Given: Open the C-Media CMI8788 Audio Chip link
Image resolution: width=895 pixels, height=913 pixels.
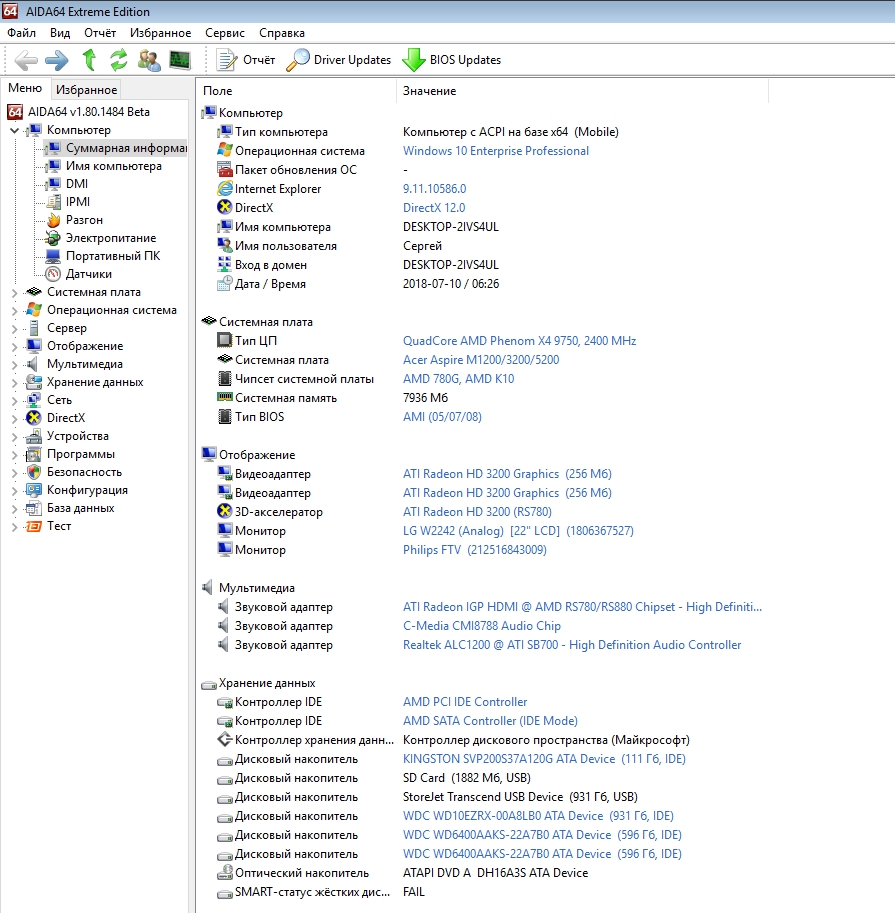Looking at the screenshot, I should coord(482,626).
